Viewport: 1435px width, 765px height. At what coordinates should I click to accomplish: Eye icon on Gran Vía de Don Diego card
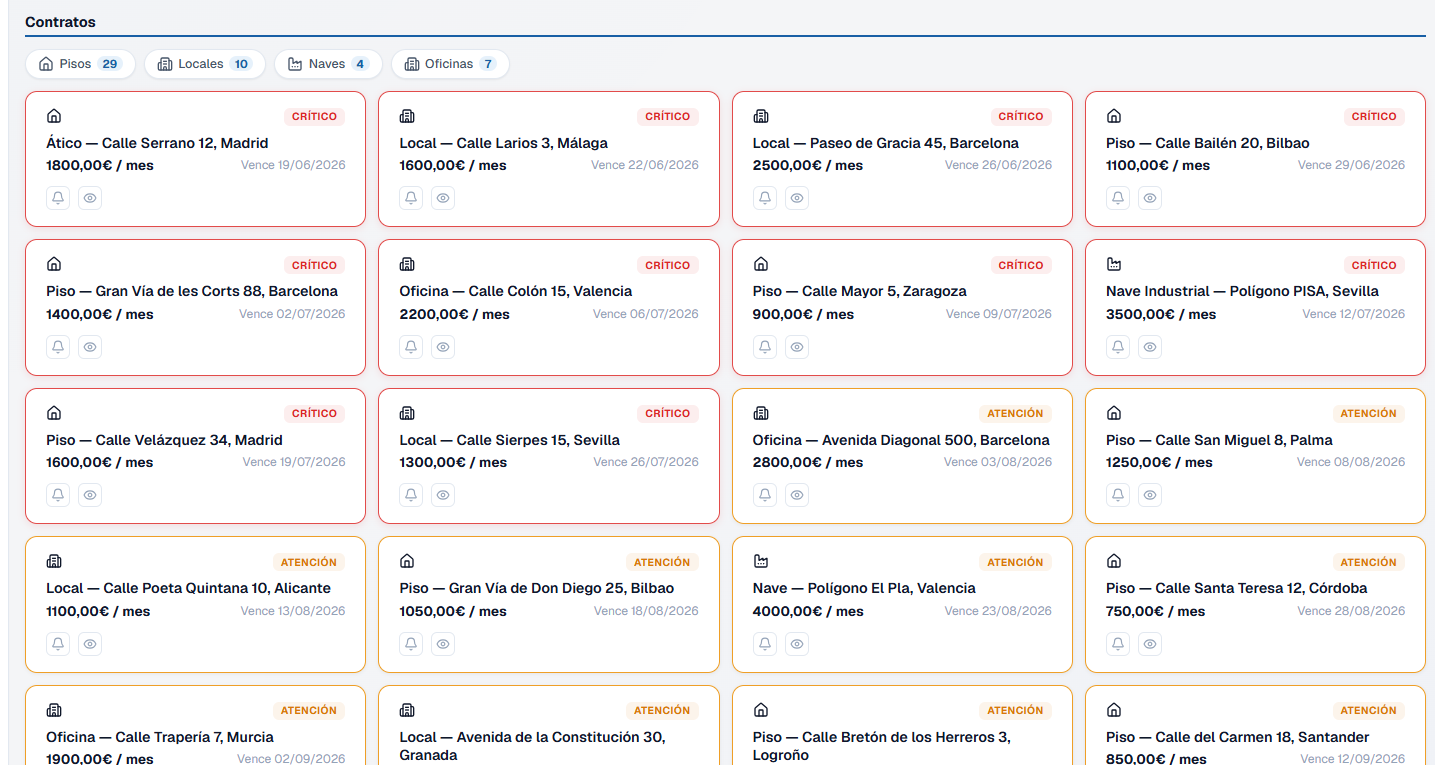(443, 644)
